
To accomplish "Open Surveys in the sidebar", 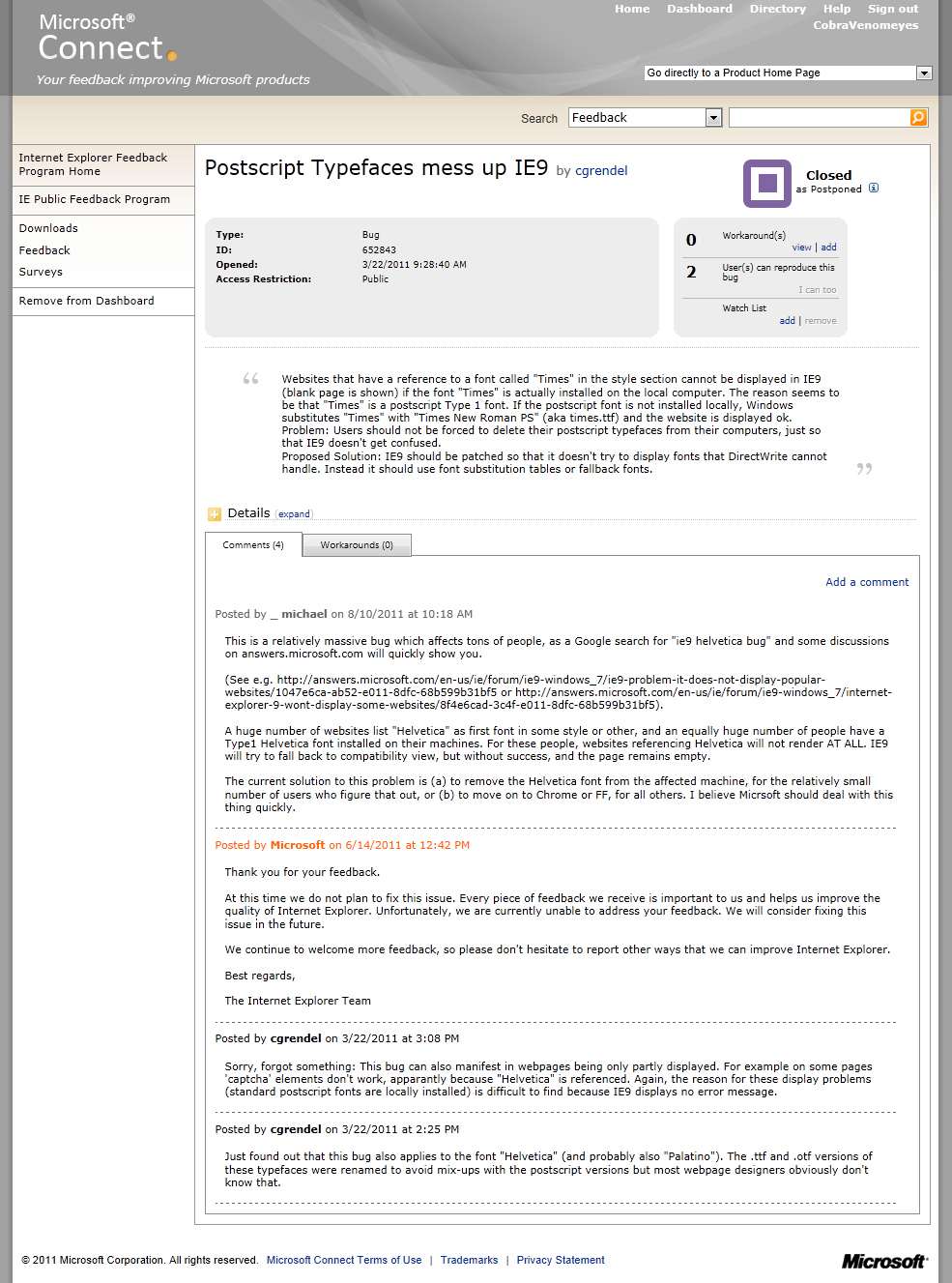I will click(x=41, y=272).
